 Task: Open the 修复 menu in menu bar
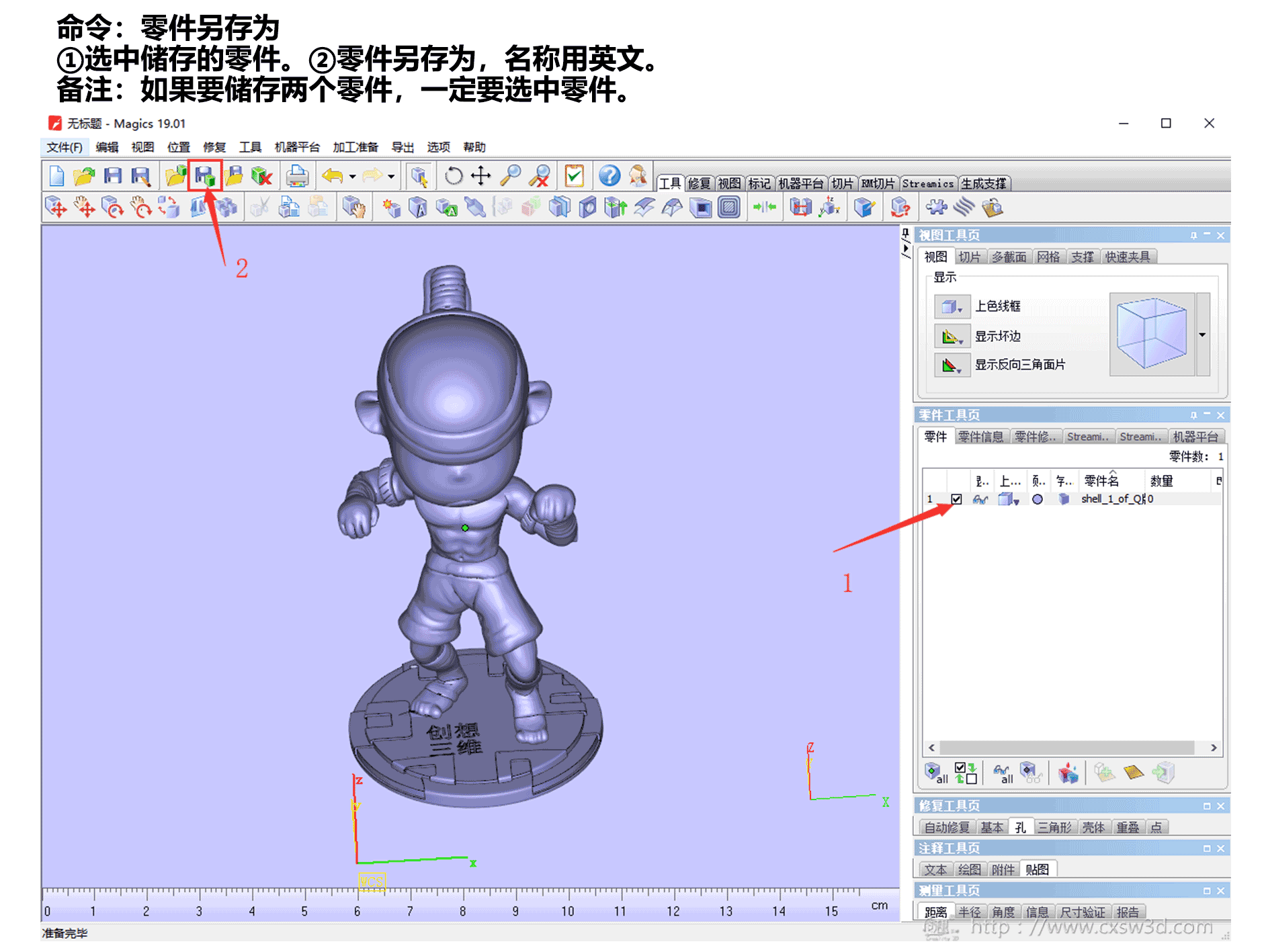pos(214,147)
